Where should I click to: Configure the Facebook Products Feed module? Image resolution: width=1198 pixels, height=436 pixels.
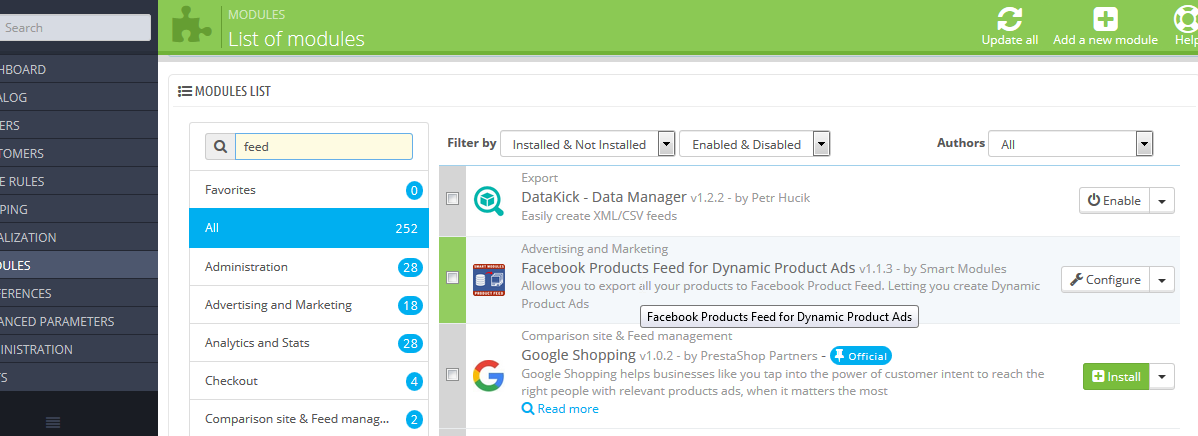1106,279
